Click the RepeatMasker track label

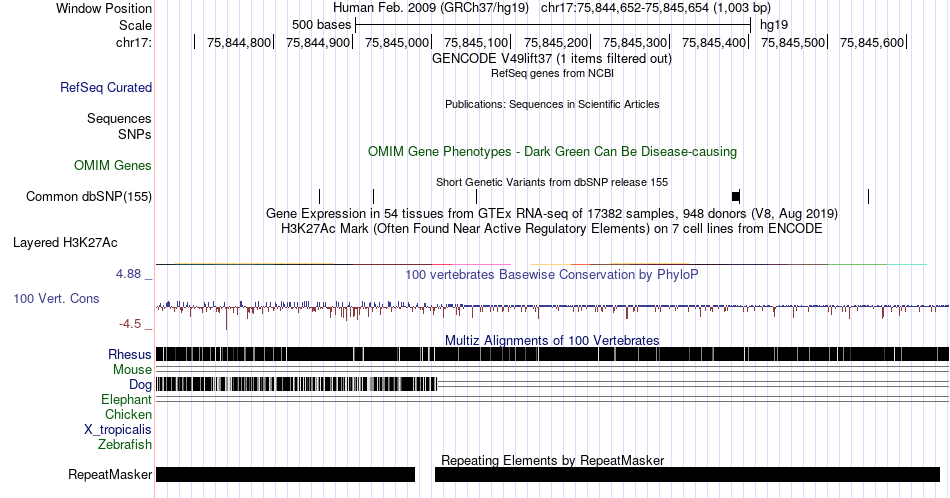(x=110, y=474)
